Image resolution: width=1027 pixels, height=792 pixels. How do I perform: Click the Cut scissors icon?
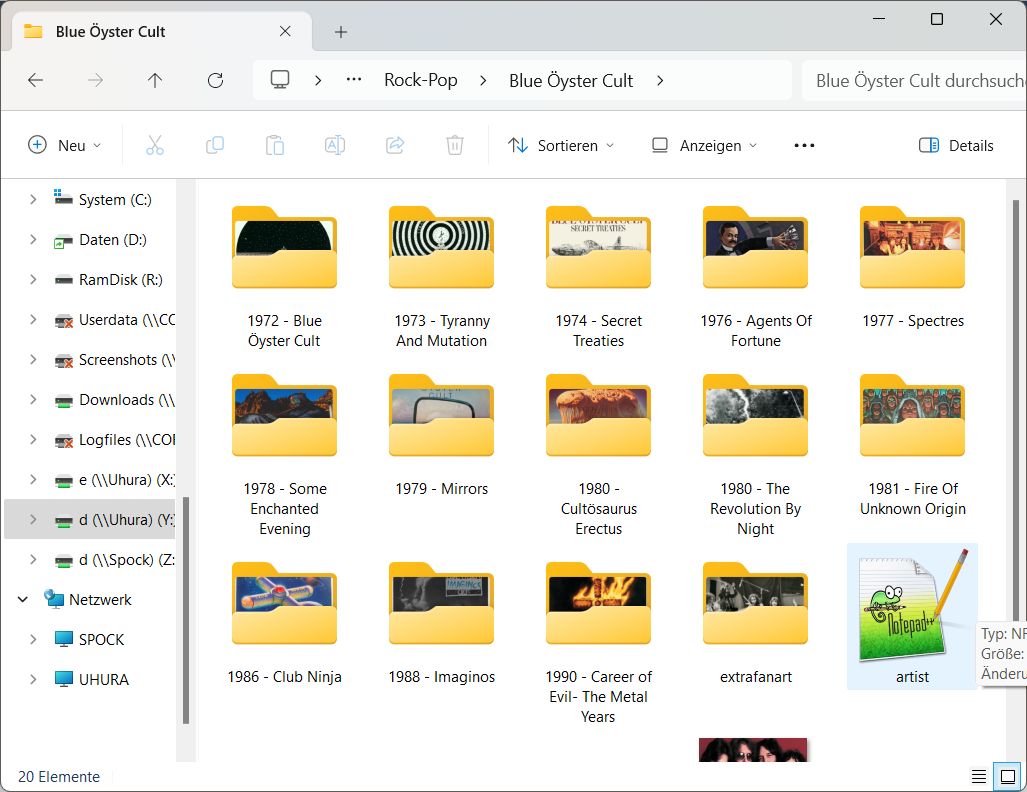(x=155, y=145)
